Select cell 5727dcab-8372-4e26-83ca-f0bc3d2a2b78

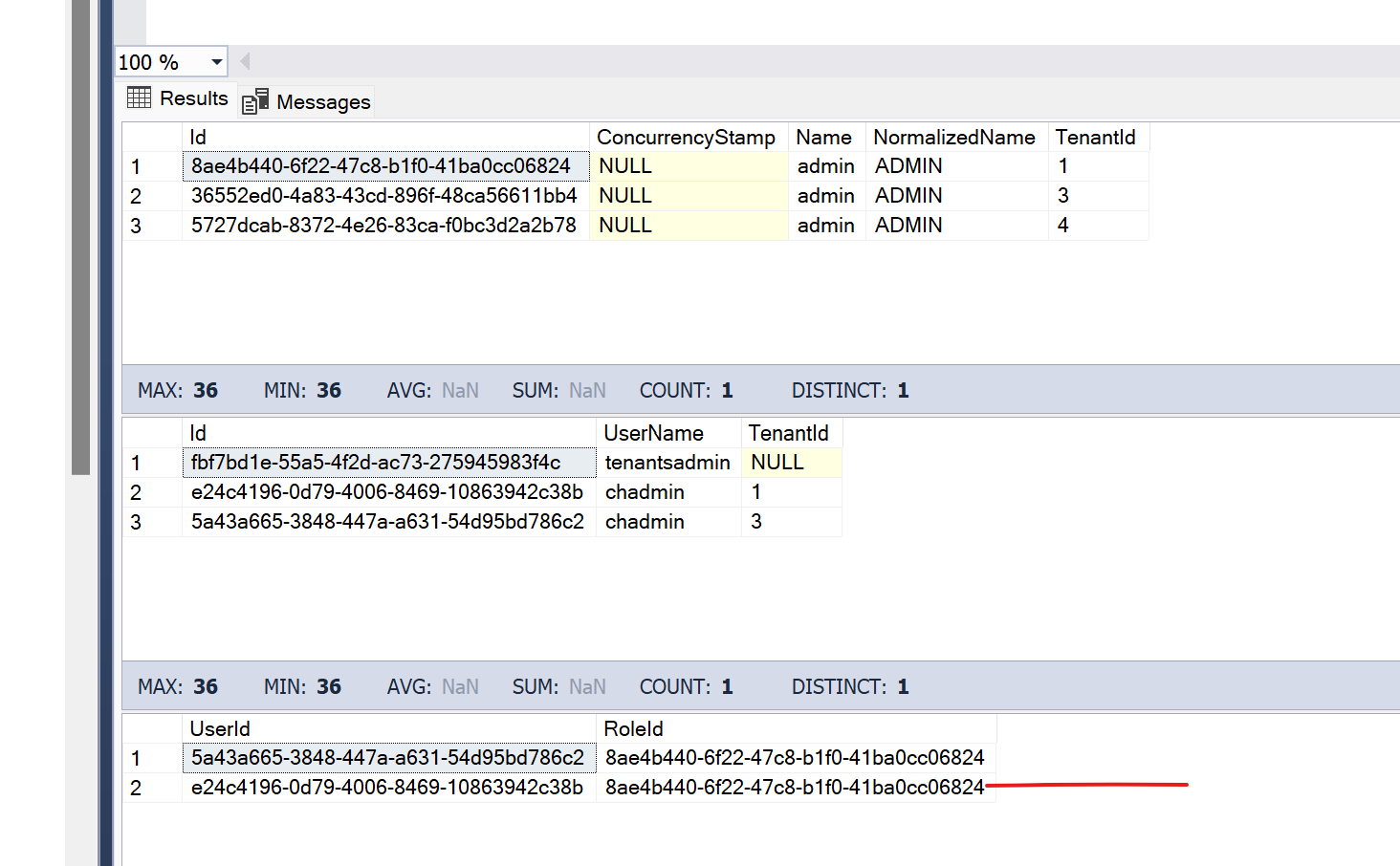point(385,226)
